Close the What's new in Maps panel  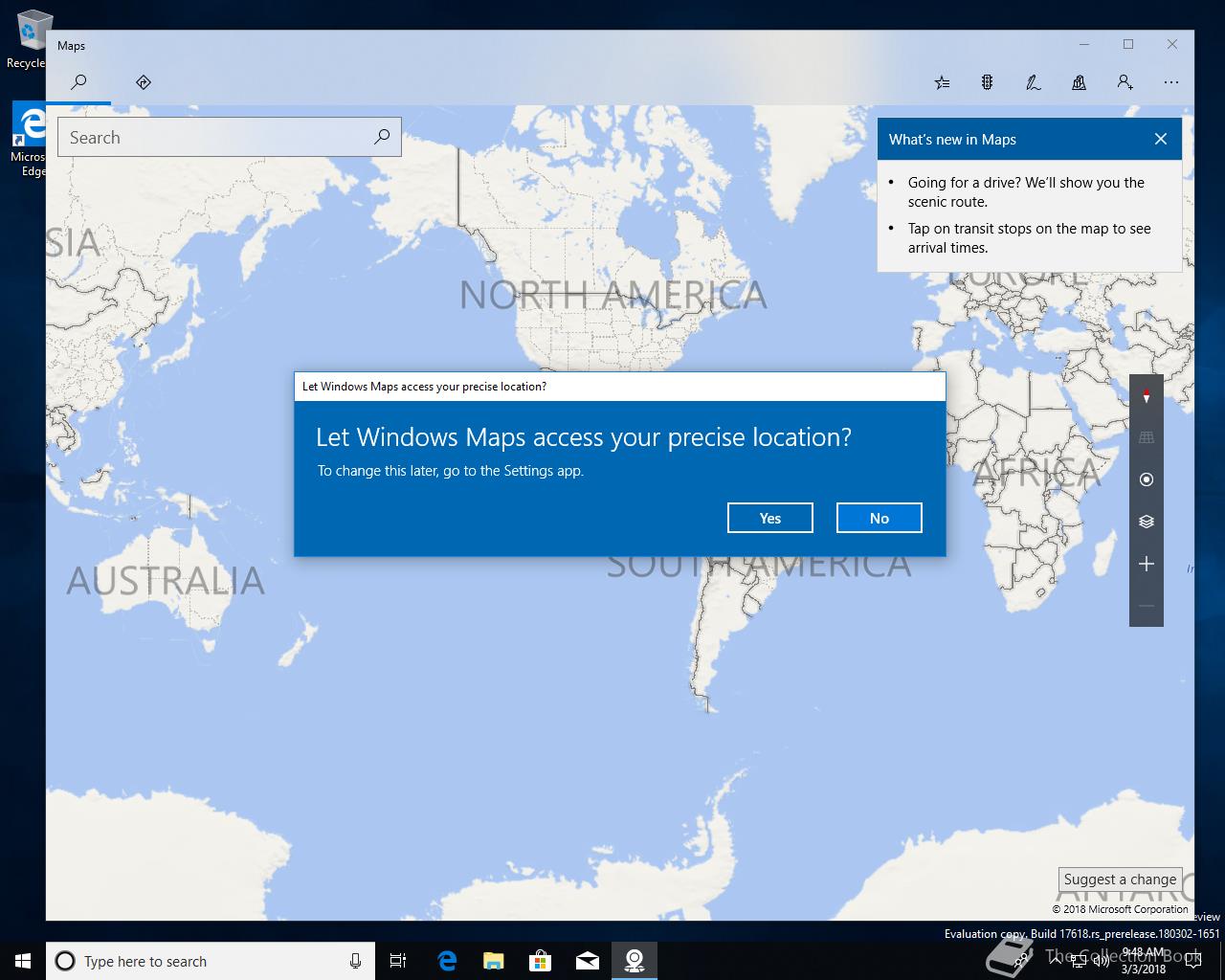pyautogui.click(x=1161, y=139)
